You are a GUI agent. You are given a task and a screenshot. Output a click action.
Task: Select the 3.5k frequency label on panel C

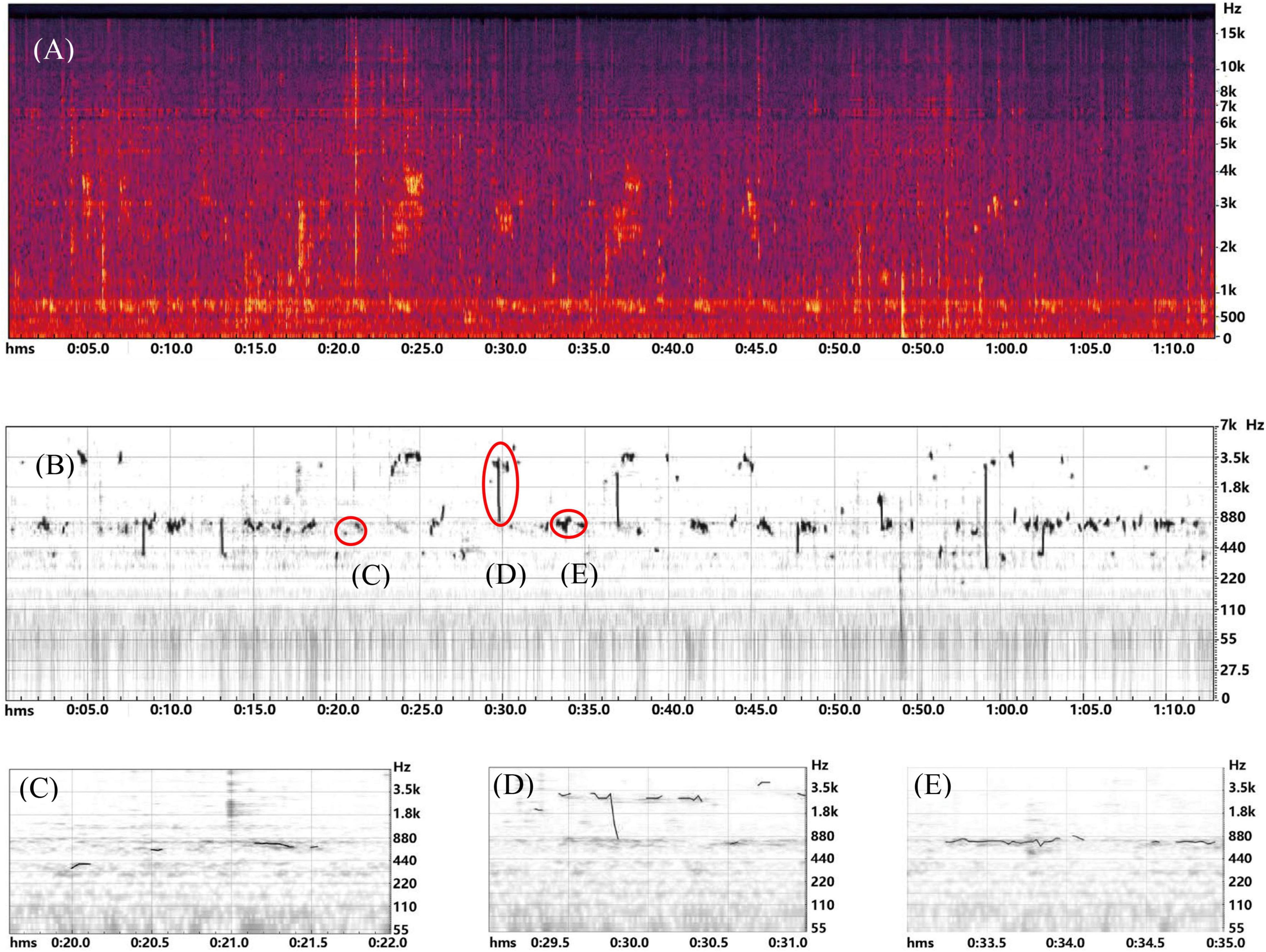point(406,790)
